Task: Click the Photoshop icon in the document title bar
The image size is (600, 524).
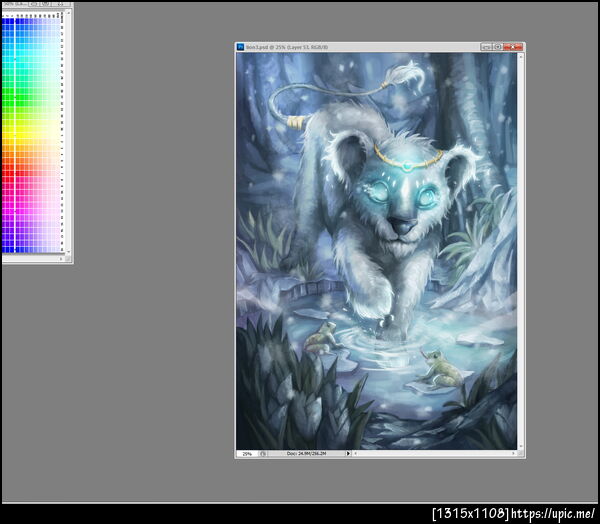Action: pos(240,47)
